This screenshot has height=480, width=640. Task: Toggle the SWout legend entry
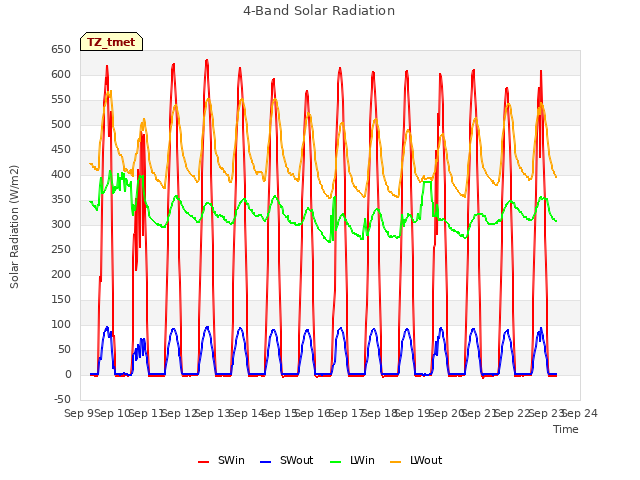pyautogui.click(x=286, y=460)
